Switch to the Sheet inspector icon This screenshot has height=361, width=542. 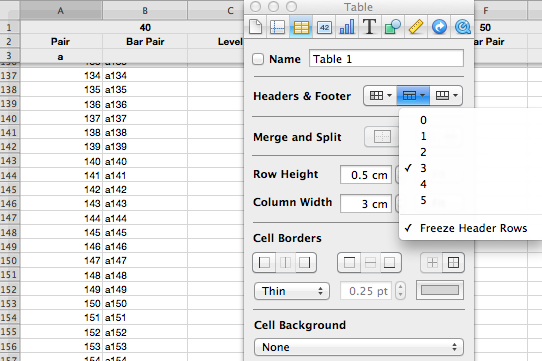278,27
